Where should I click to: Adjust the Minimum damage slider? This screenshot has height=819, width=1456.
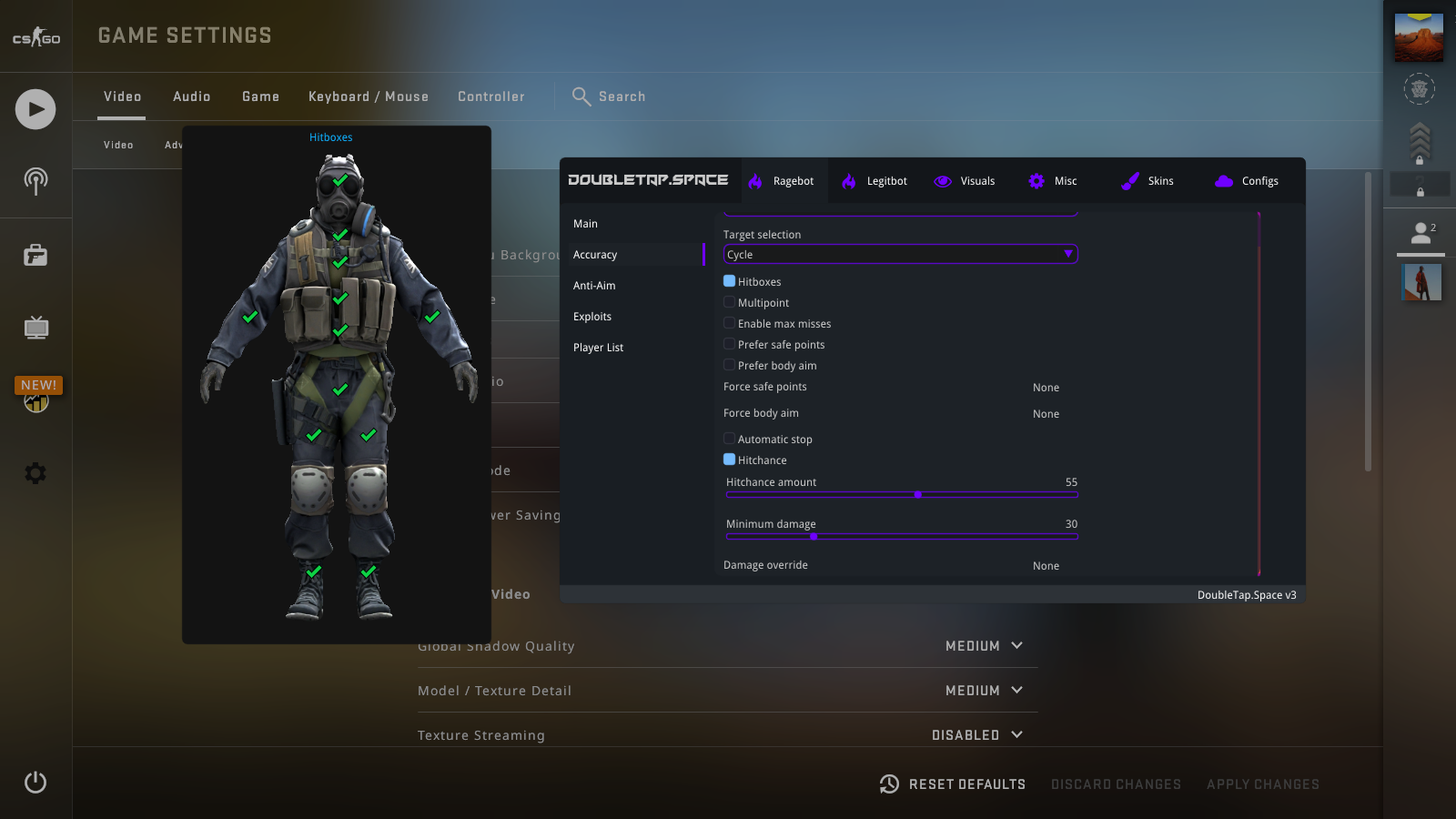pyautogui.click(x=902, y=537)
